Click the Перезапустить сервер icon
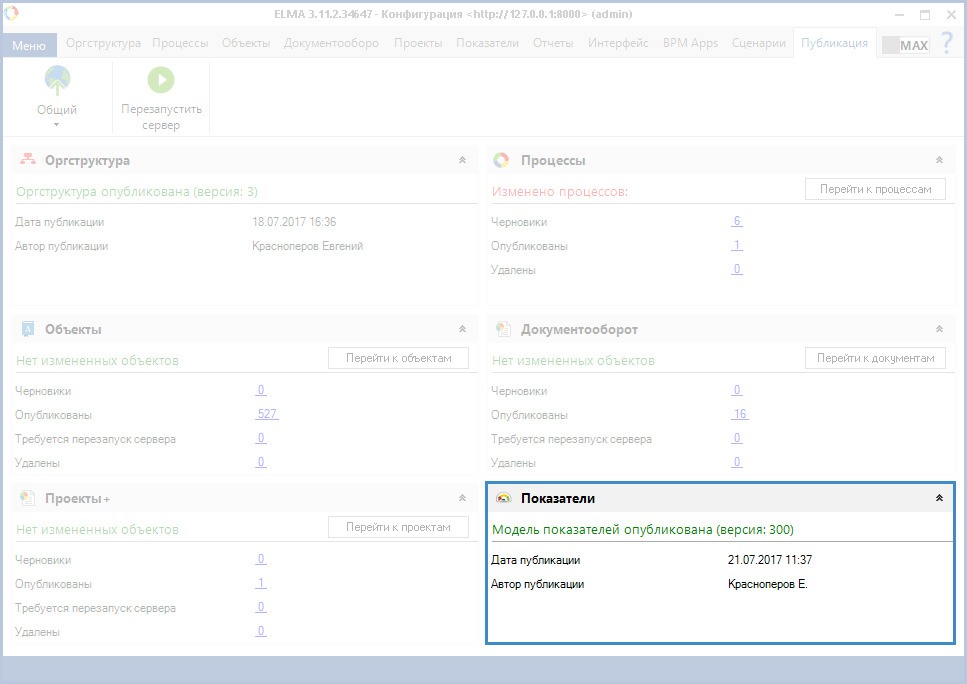The width and height of the screenshot is (967, 684). pos(161,81)
